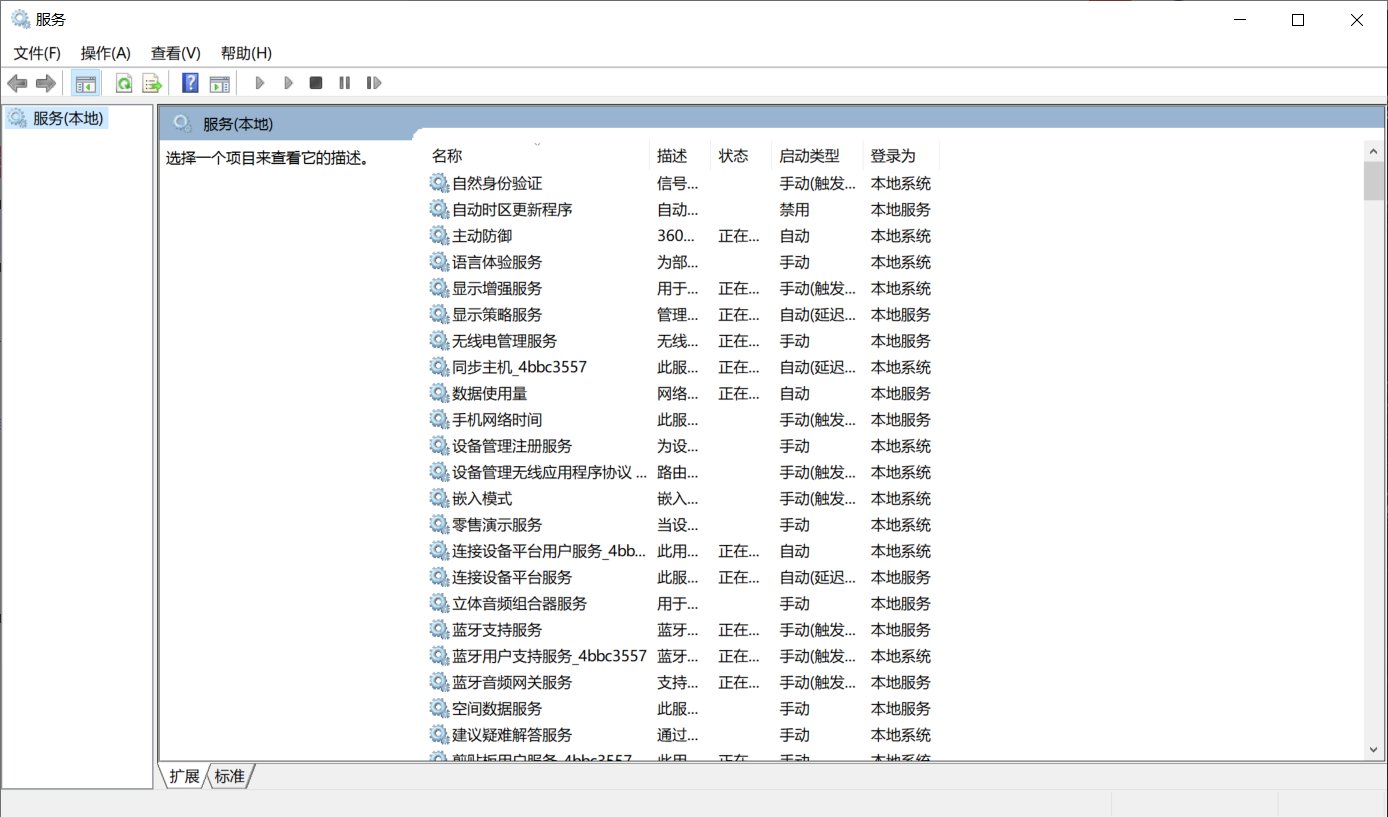Click the Services gear icon in title bar
Image resolution: width=1388 pixels, height=817 pixels.
[20, 19]
